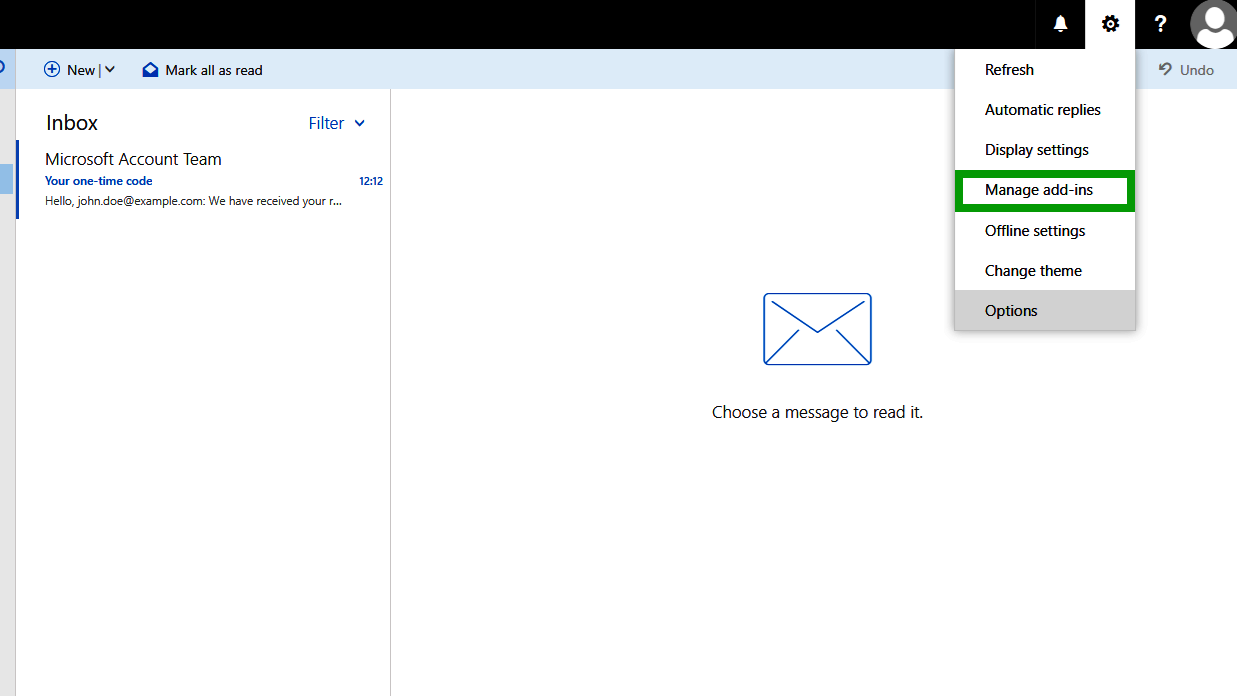
Task: Expand the New button dropdown chevron
Action: click(110, 69)
